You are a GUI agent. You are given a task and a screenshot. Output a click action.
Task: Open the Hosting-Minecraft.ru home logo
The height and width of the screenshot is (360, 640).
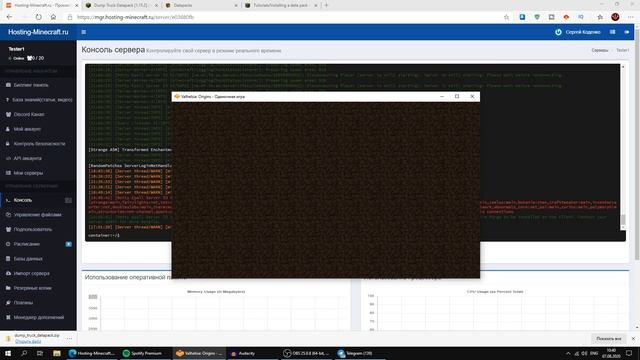click(x=38, y=32)
